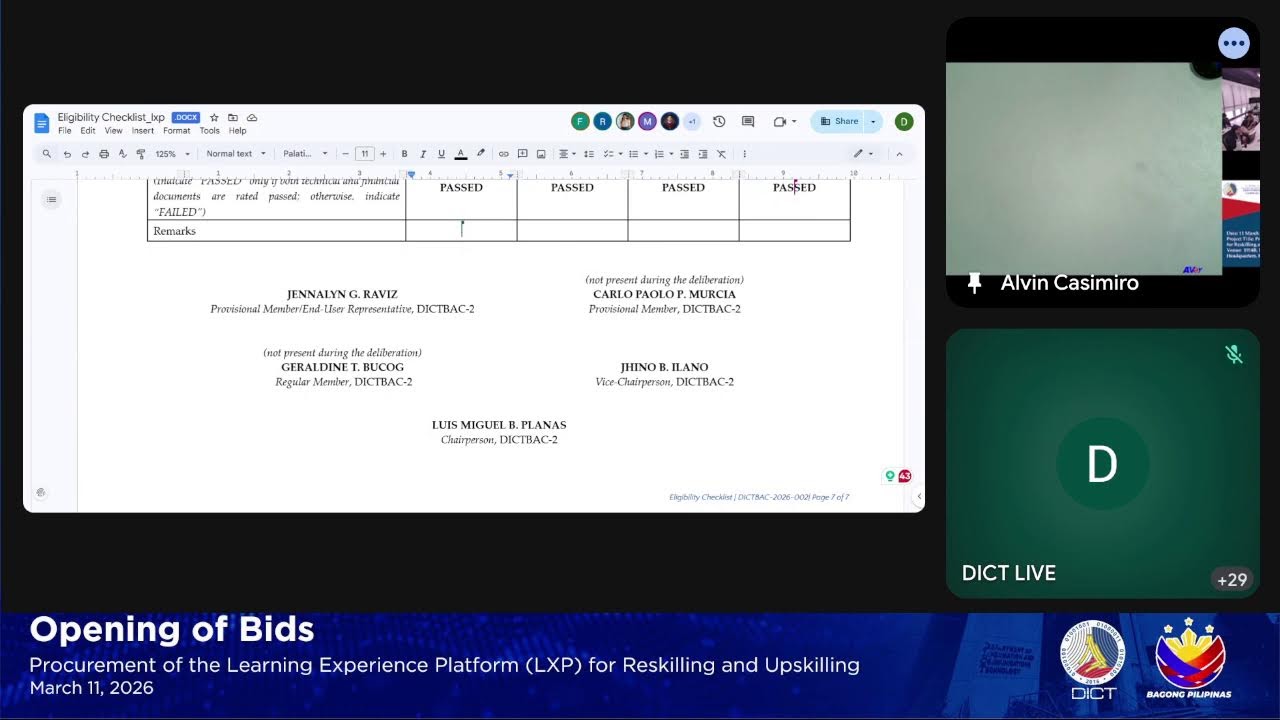The image size is (1280, 720).
Task: Click collaborator avatar R
Action: pyautogui.click(x=602, y=121)
